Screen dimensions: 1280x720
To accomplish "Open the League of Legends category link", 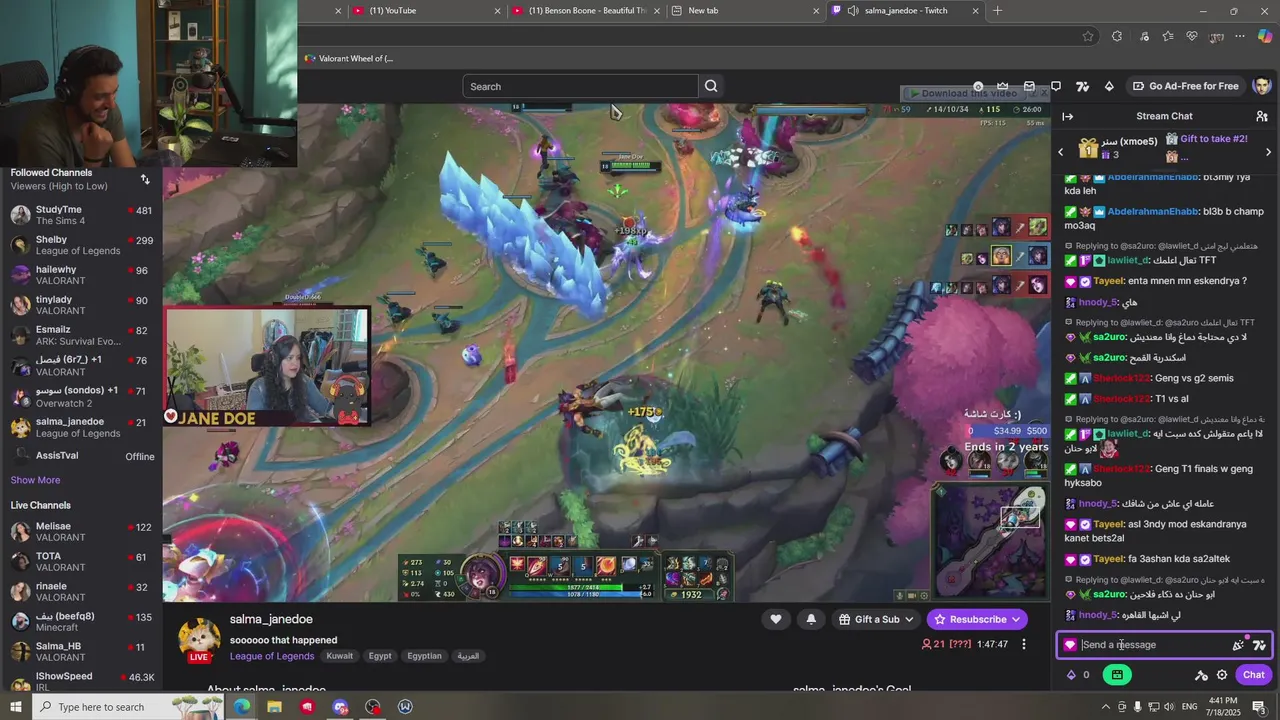I will coord(272,656).
